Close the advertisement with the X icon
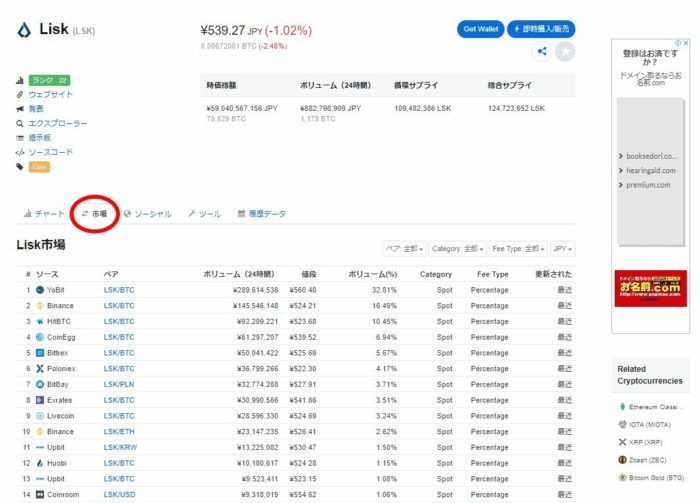Viewport: 700px width, 503px height. (x=686, y=43)
